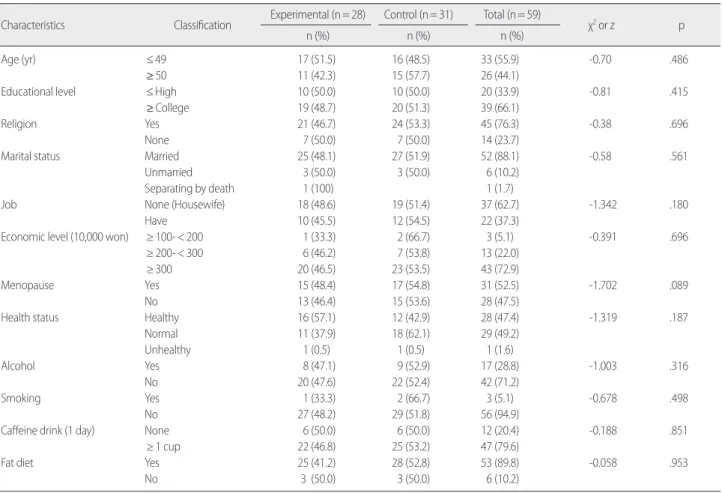
Task: Click 'Caffeine drink (1 day)' label
Action: click(x=47, y=430)
